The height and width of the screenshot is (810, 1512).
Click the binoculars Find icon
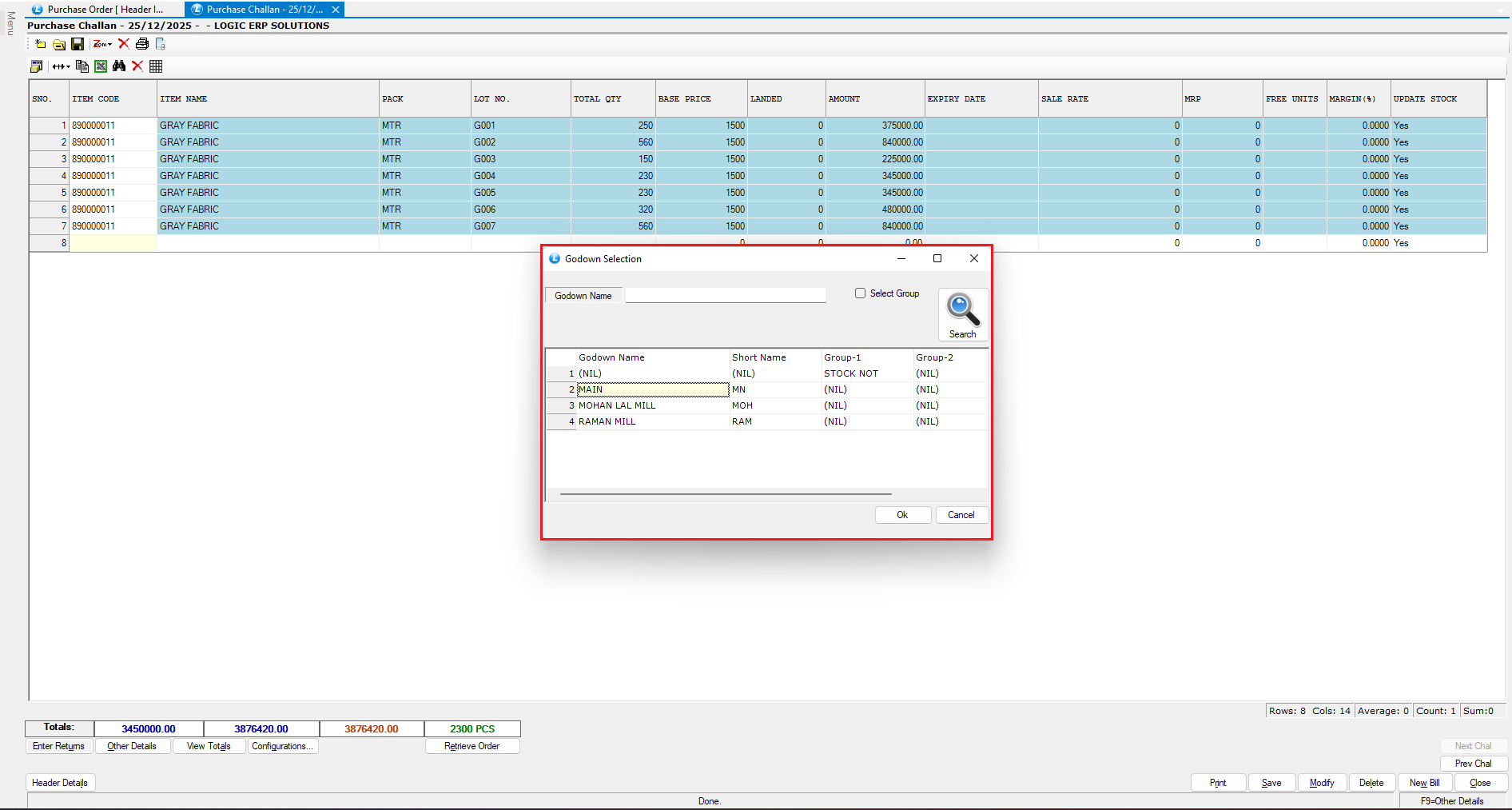[119, 66]
